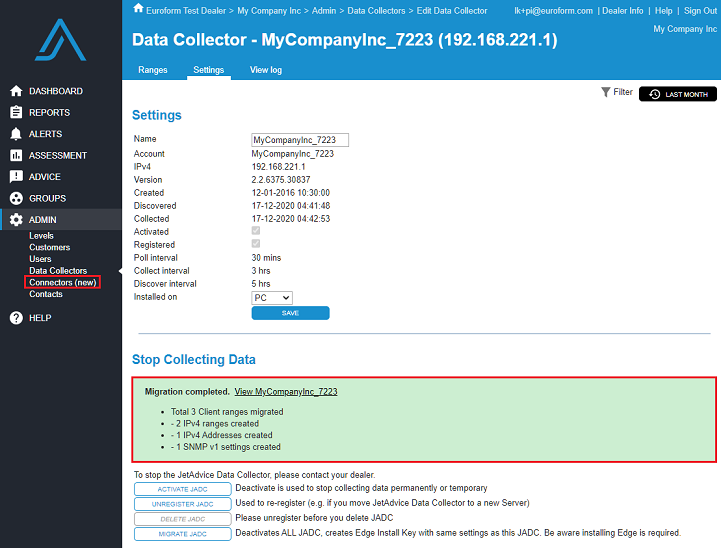Click My Company Inc breadcrumb

269,11
